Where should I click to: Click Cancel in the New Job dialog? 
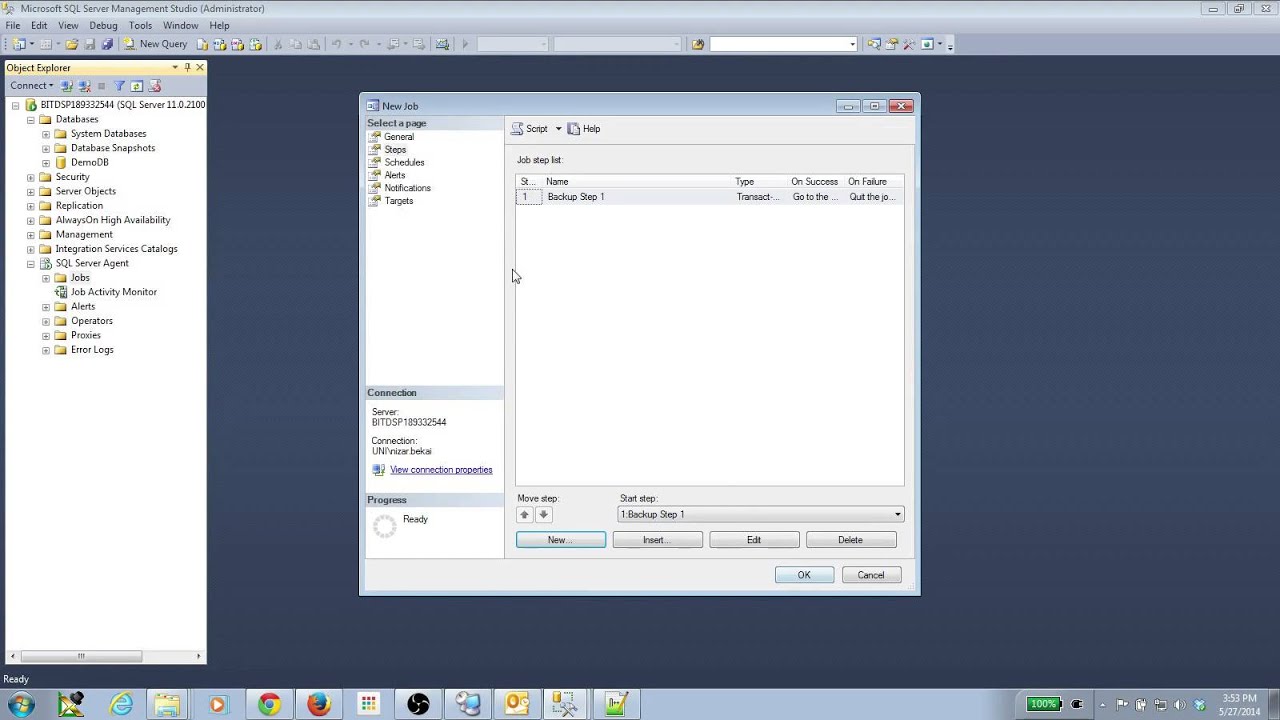point(871,575)
